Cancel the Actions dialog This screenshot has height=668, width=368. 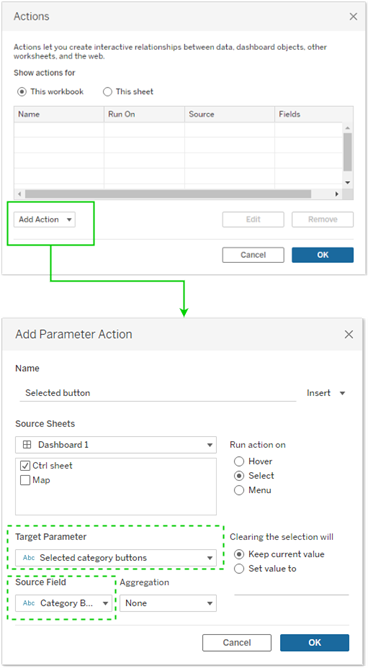tap(253, 255)
